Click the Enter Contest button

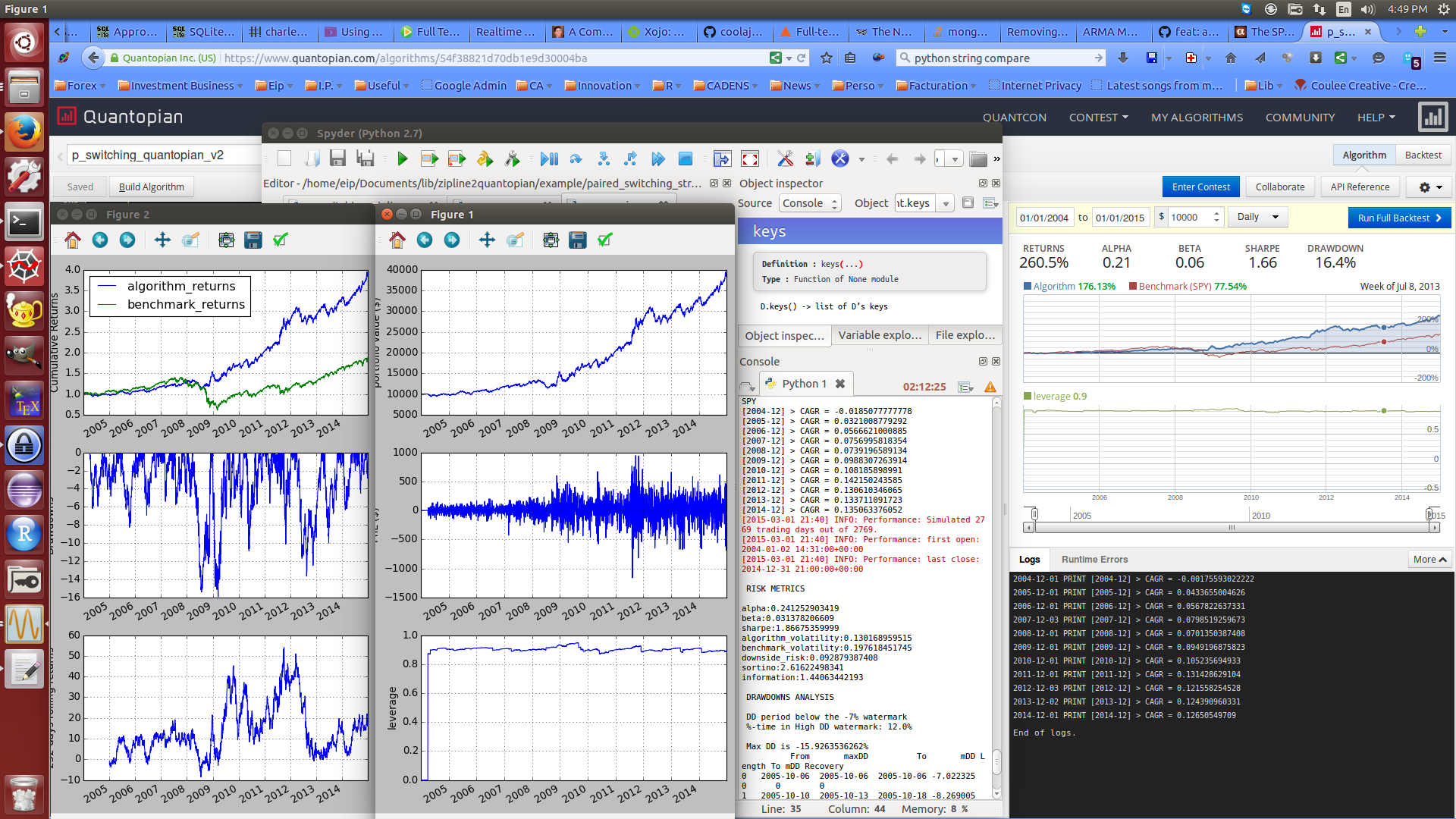[x=1201, y=187]
